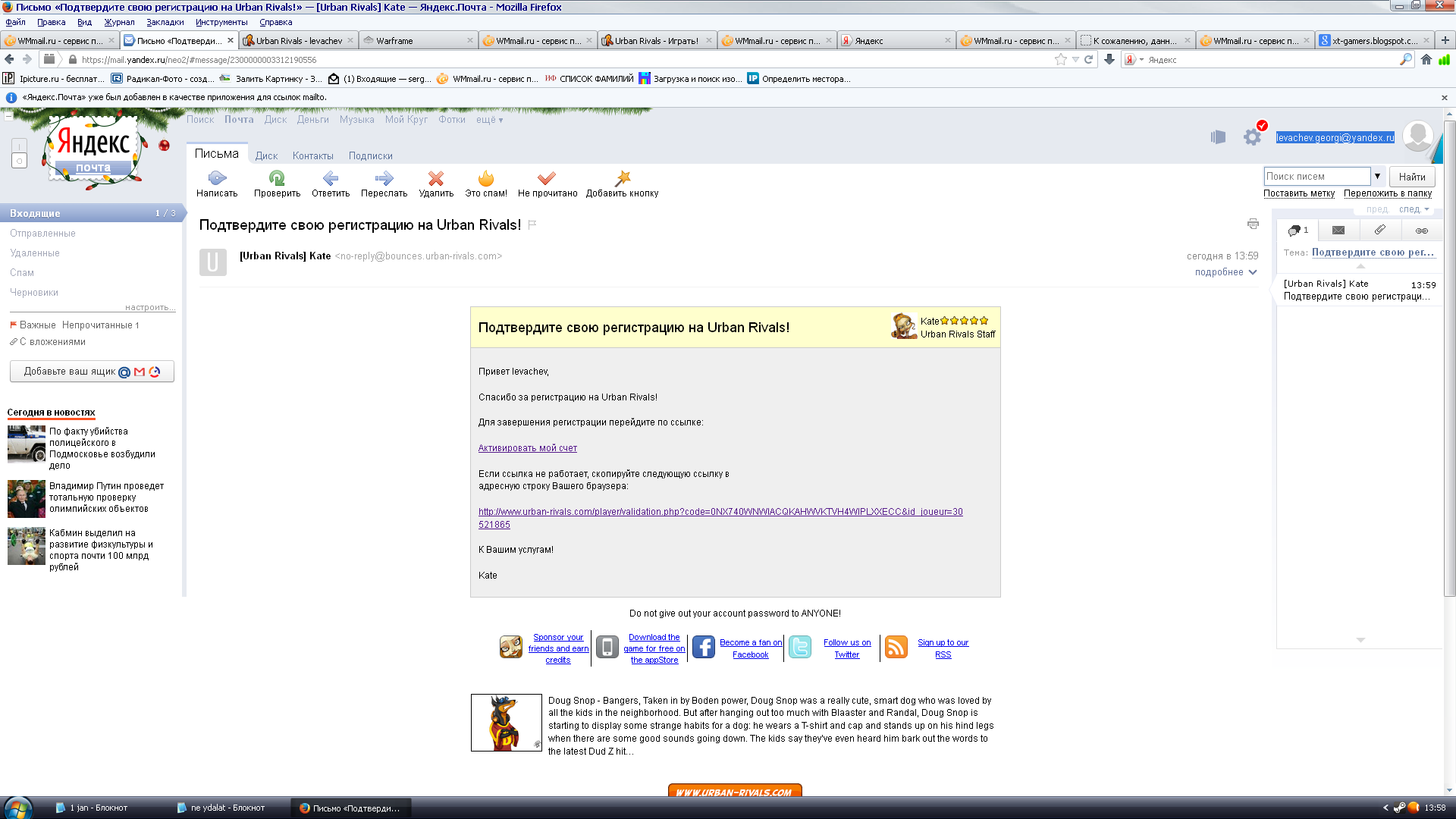Open the ещё services dropdown

pyautogui.click(x=489, y=120)
